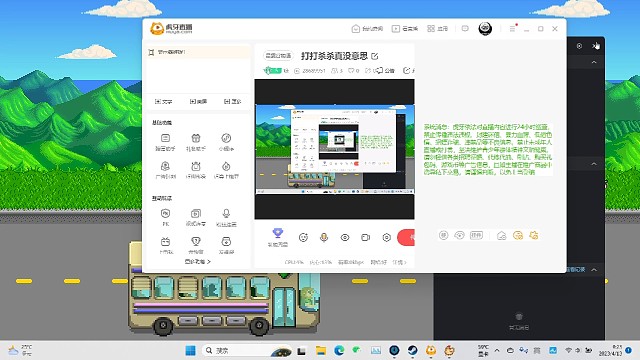Screen dimensions: 640x360
Task: Open the Windows Start menu
Action: coord(191,350)
